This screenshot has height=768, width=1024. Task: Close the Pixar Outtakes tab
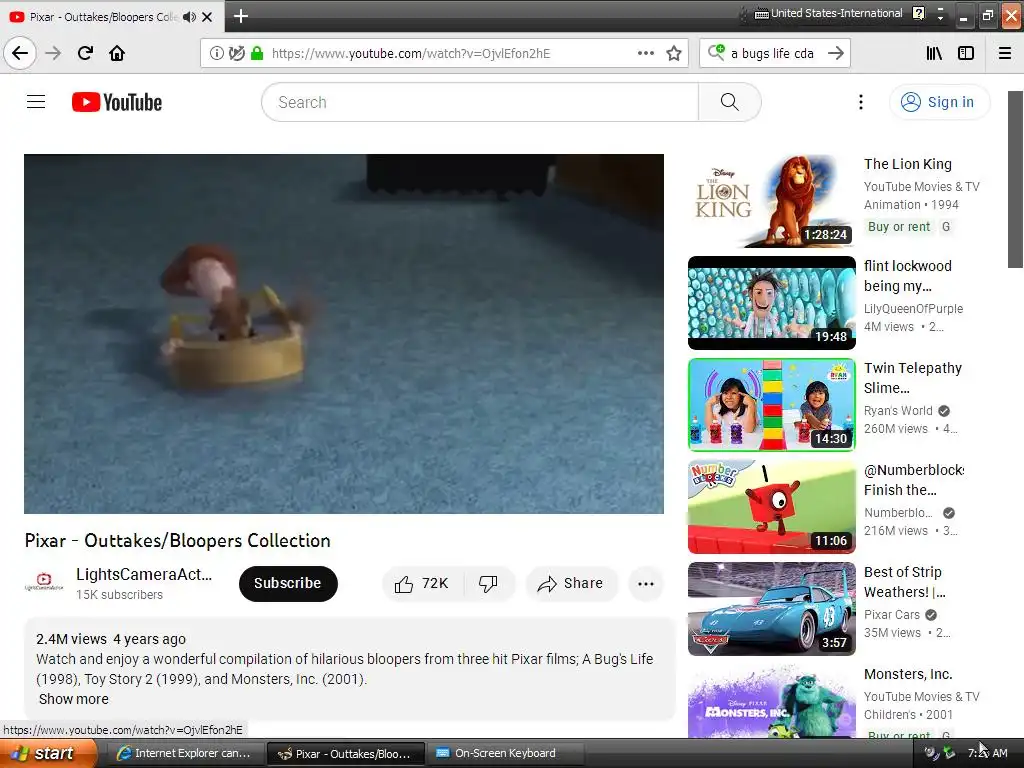pyautogui.click(x=207, y=17)
